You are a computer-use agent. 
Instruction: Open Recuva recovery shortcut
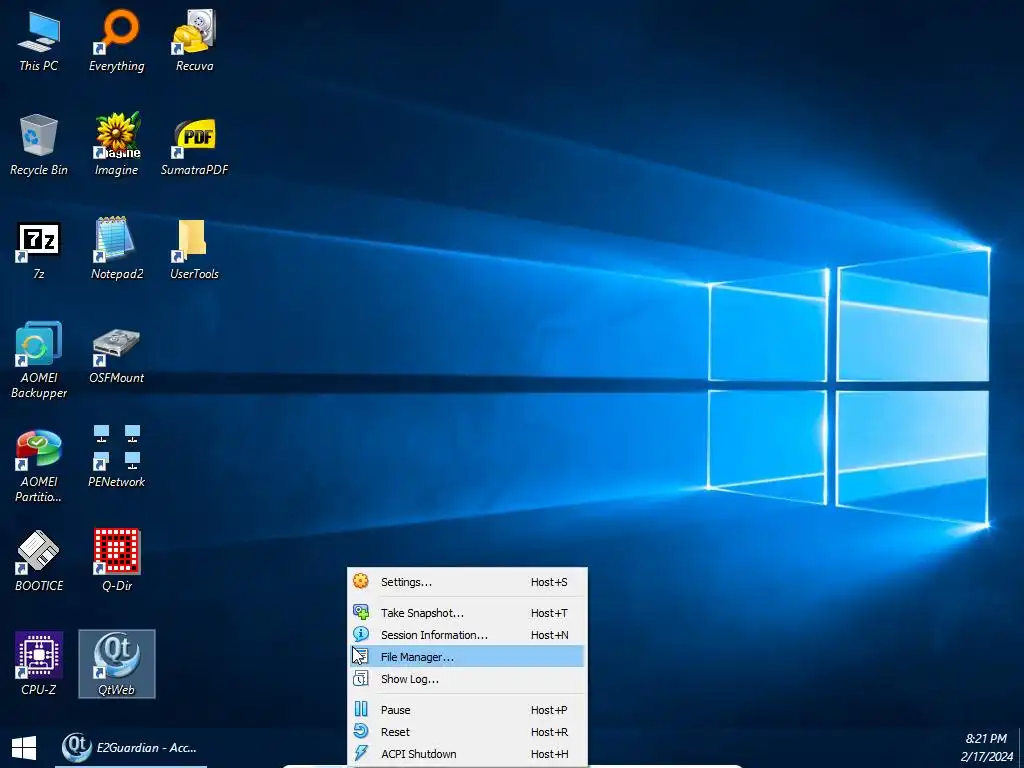point(194,39)
